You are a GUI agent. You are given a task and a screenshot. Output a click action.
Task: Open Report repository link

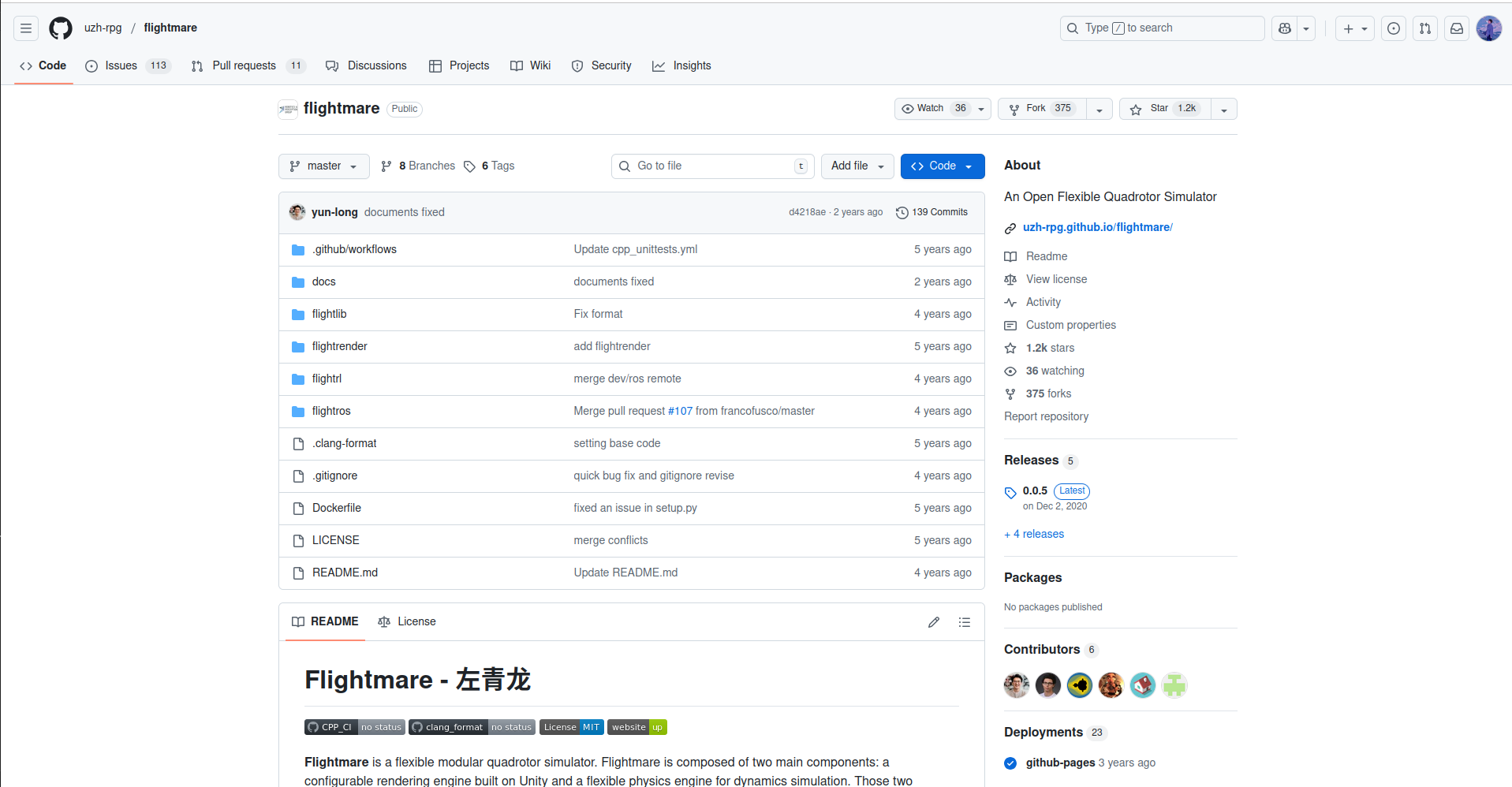click(1046, 416)
